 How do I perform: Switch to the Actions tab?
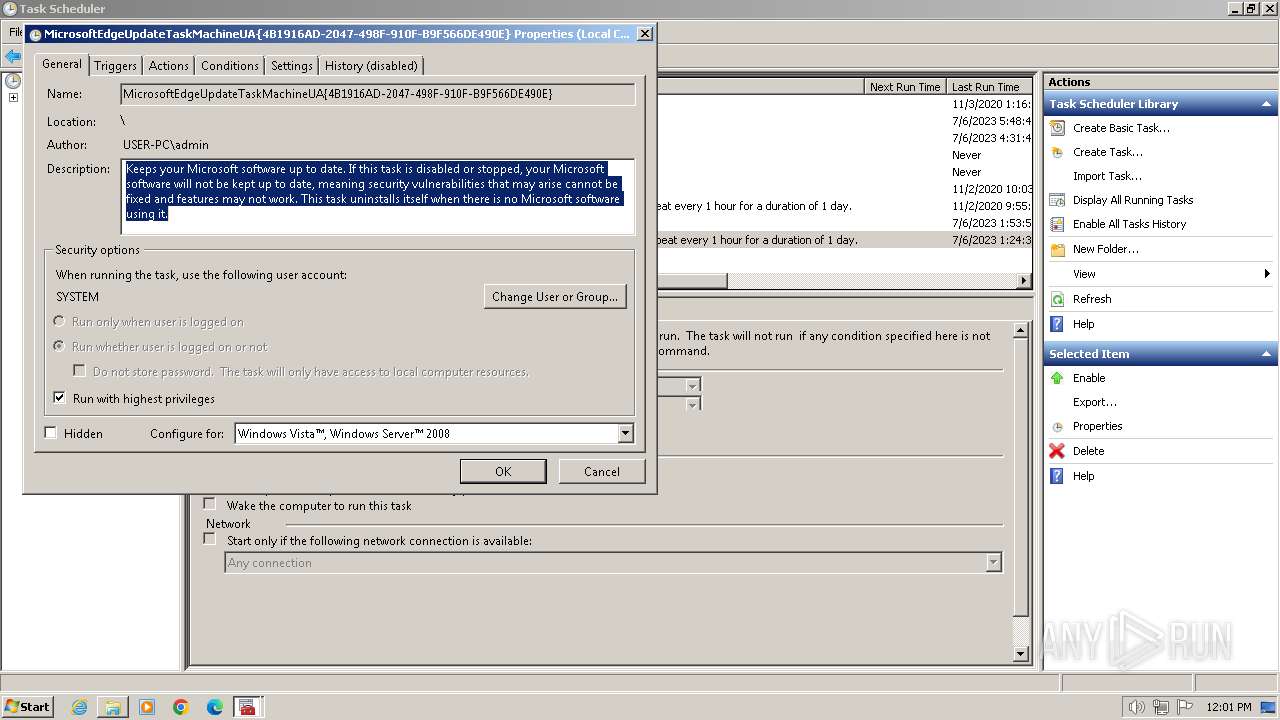pos(168,66)
